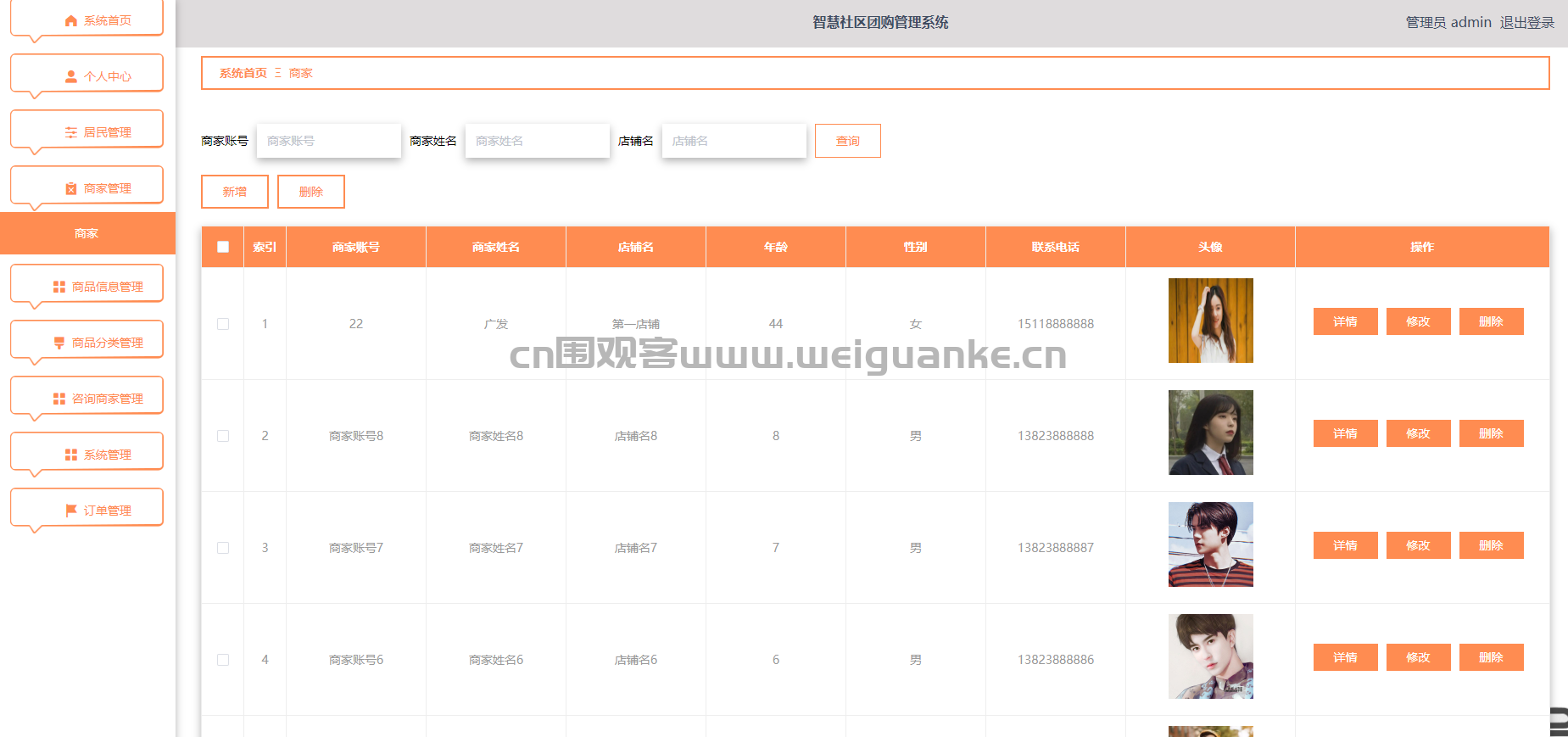
Task: Focus the 店铺名 search input field
Action: click(x=734, y=141)
